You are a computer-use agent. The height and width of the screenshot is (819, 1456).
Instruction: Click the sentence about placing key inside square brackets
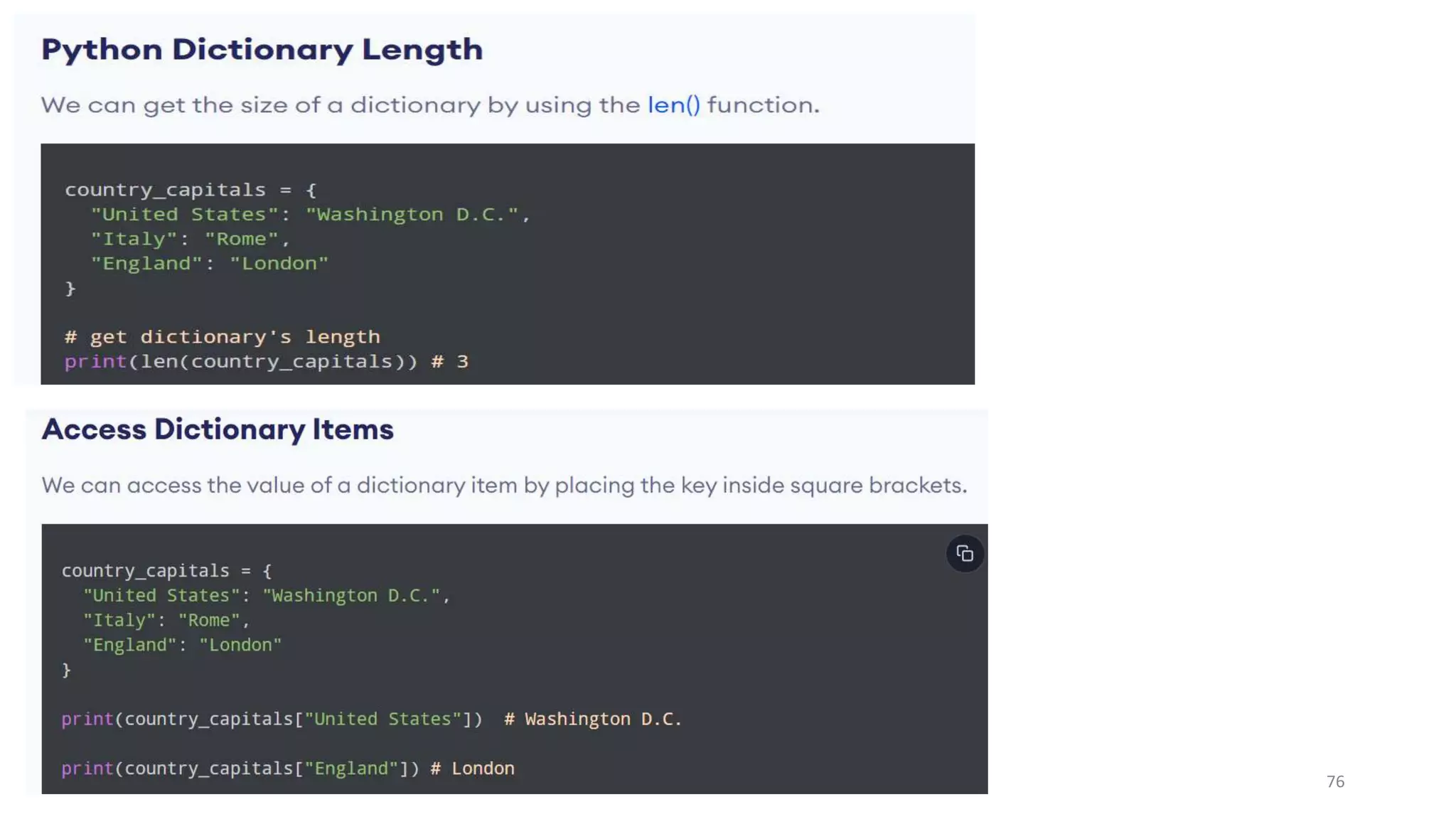[x=504, y=486]
